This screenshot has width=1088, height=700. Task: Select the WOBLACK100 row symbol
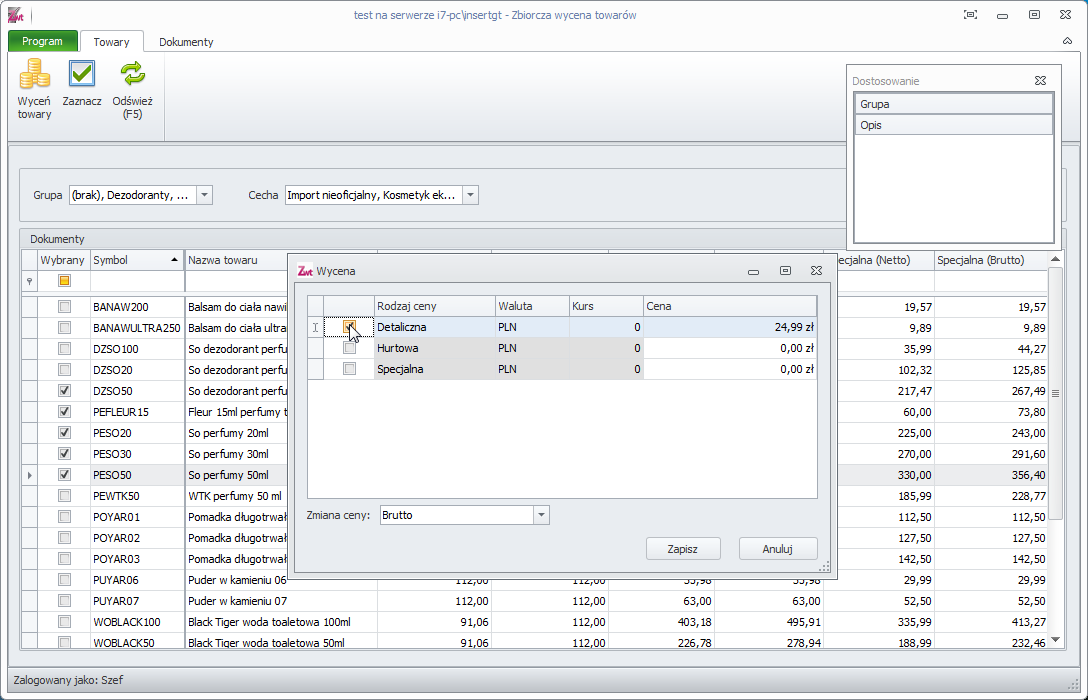pyautogui.click(x=127, y=622)
